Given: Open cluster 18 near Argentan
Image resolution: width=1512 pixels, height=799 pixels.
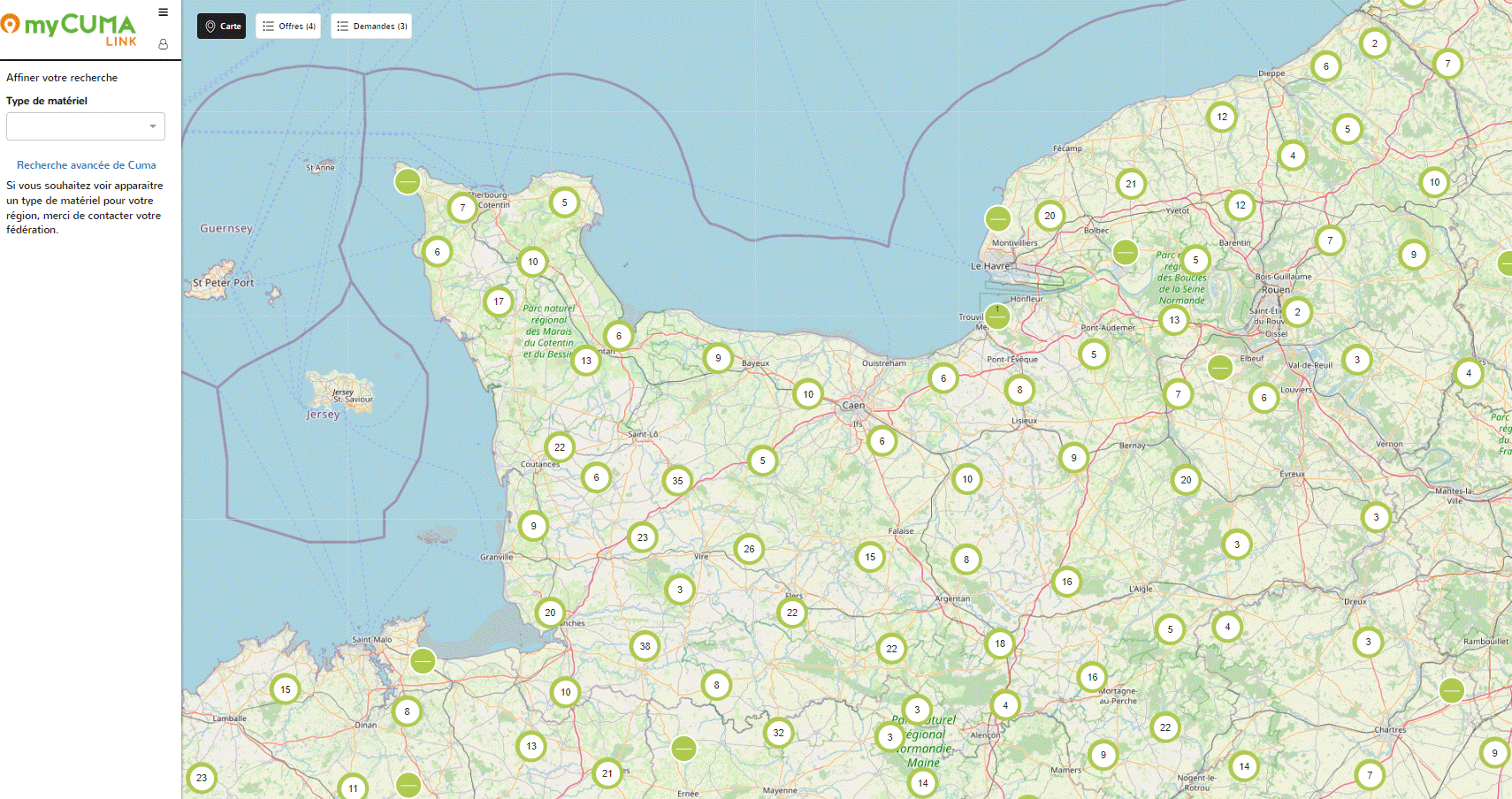Looking at the screenshot, I should 999,643.
